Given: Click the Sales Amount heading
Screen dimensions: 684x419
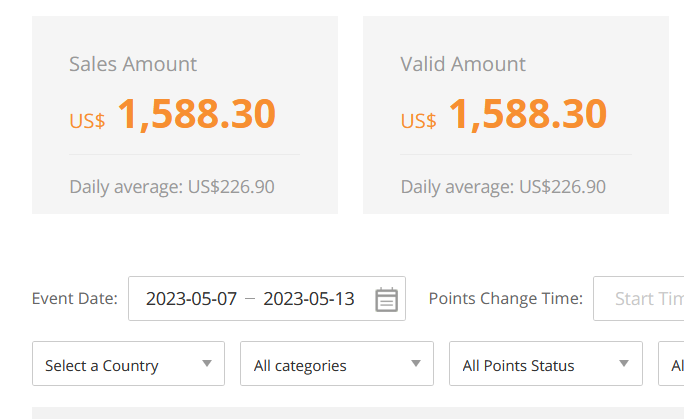Looking at the screenshot, I should pos(133,64).
